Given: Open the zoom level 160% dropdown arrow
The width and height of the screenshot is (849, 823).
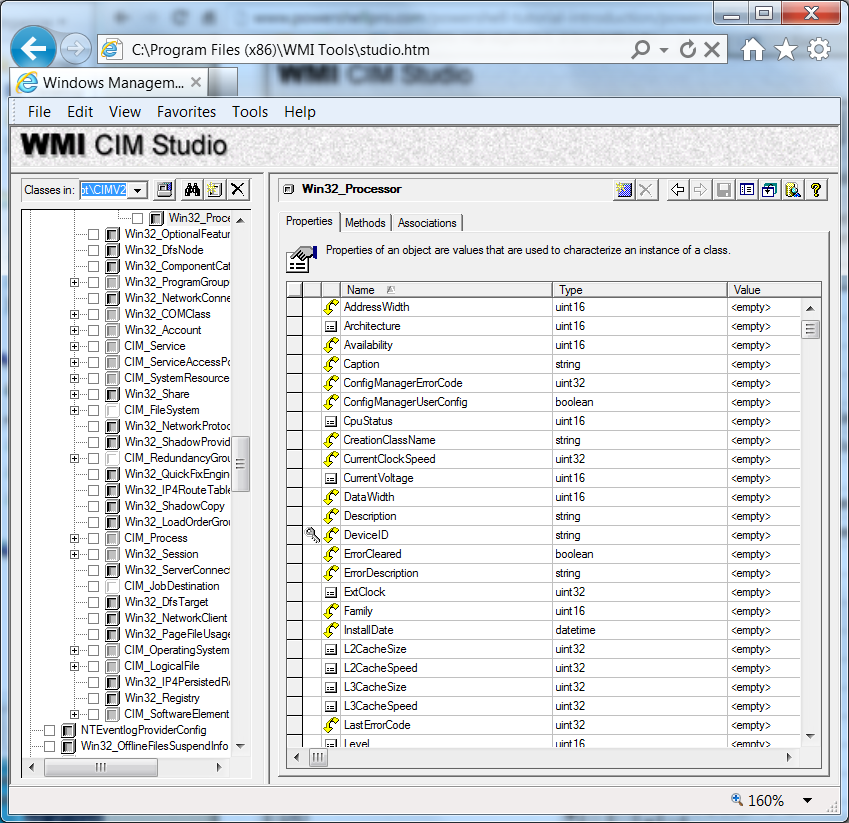Looking at the screenshot, I should click(x=807, y=800).
